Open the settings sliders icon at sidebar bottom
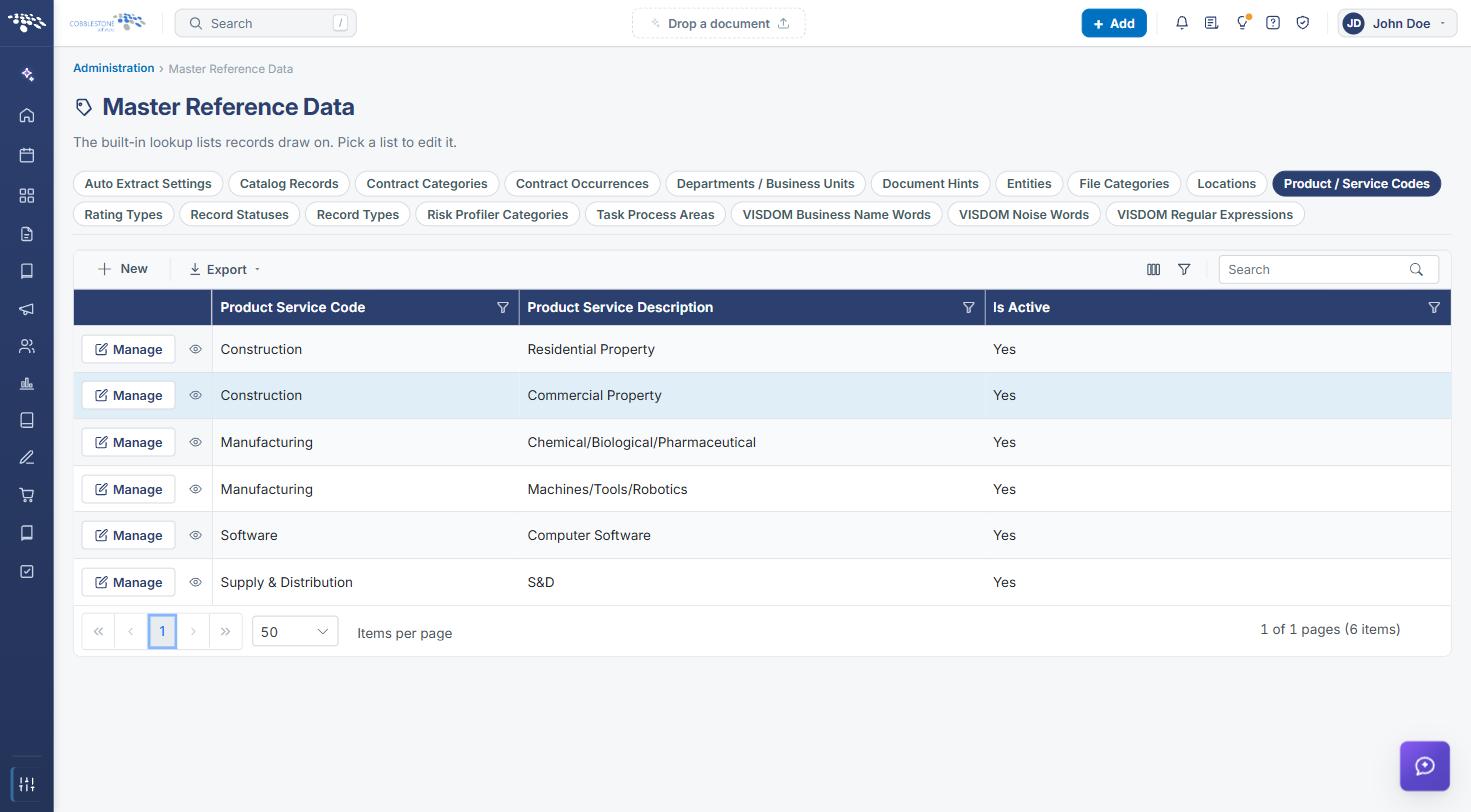Image resolution: width=1471 pixels, height=812 pixels. tap(27, 784)
